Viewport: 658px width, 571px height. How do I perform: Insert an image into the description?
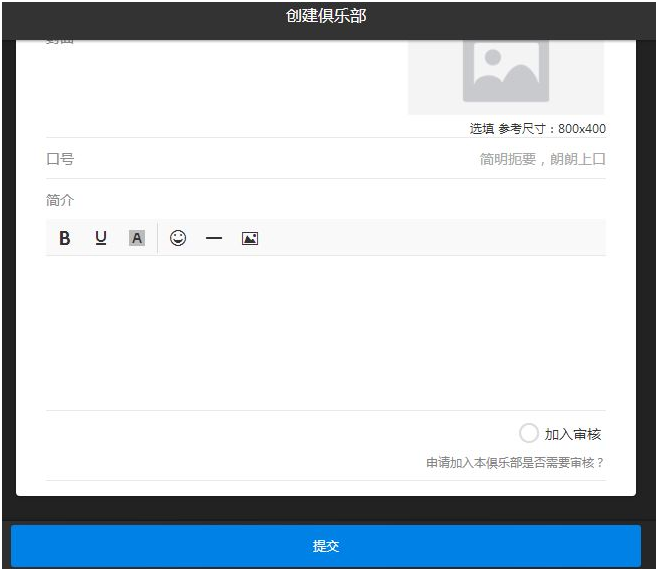click(250, 238)
